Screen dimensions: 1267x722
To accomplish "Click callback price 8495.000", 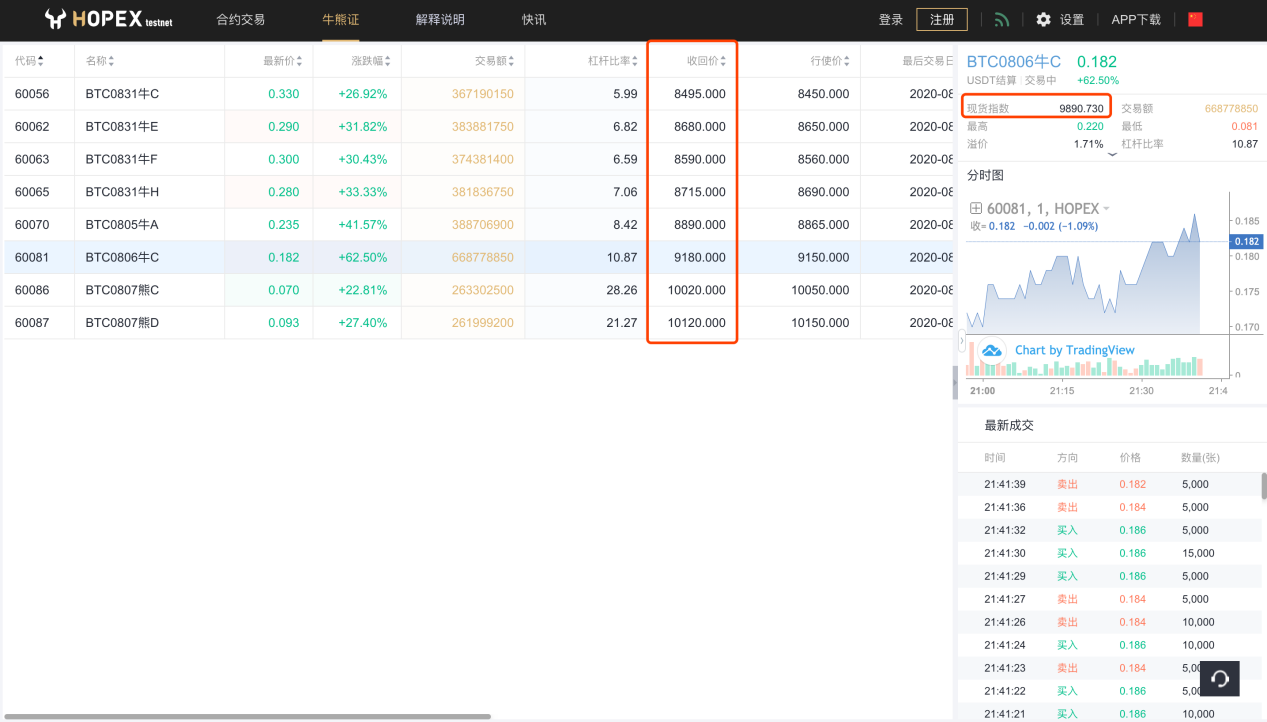I will point(700,94).
